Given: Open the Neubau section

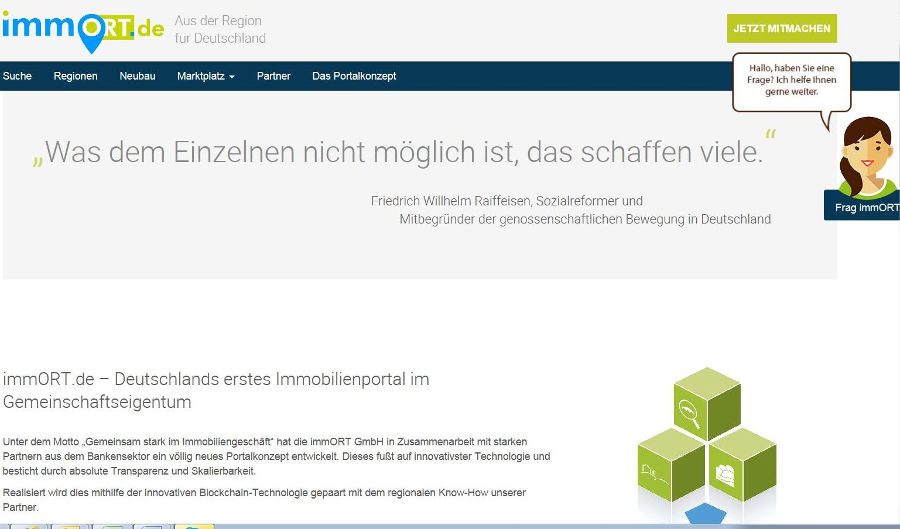Looking at the screenshot, I should tap(137, 76).
